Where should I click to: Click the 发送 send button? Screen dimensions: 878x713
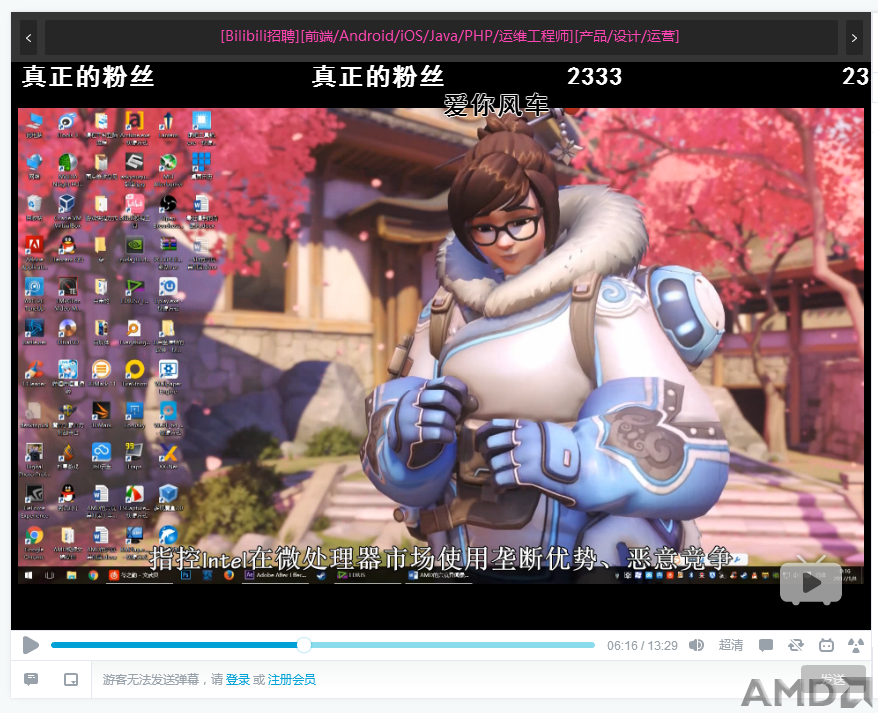(x=833, y=679)
